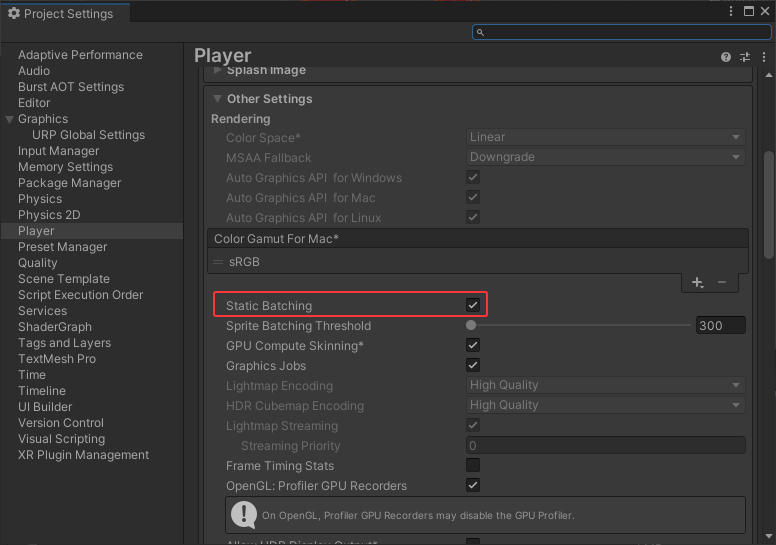Toggle the Graphics Jobs checkbox
This screenshot has width=776, height=545.
473,366
